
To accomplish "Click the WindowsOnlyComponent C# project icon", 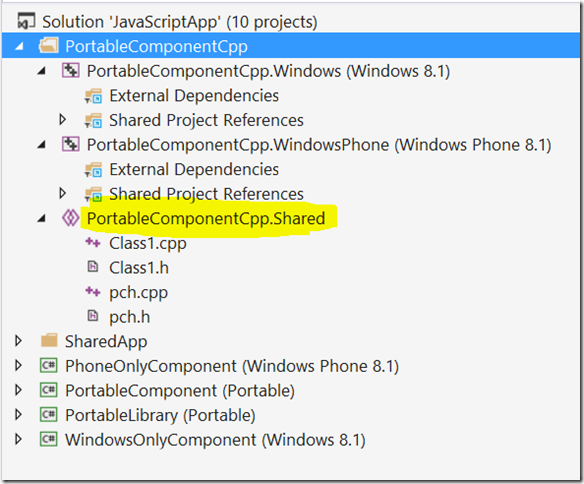I will tap(49, 439).
